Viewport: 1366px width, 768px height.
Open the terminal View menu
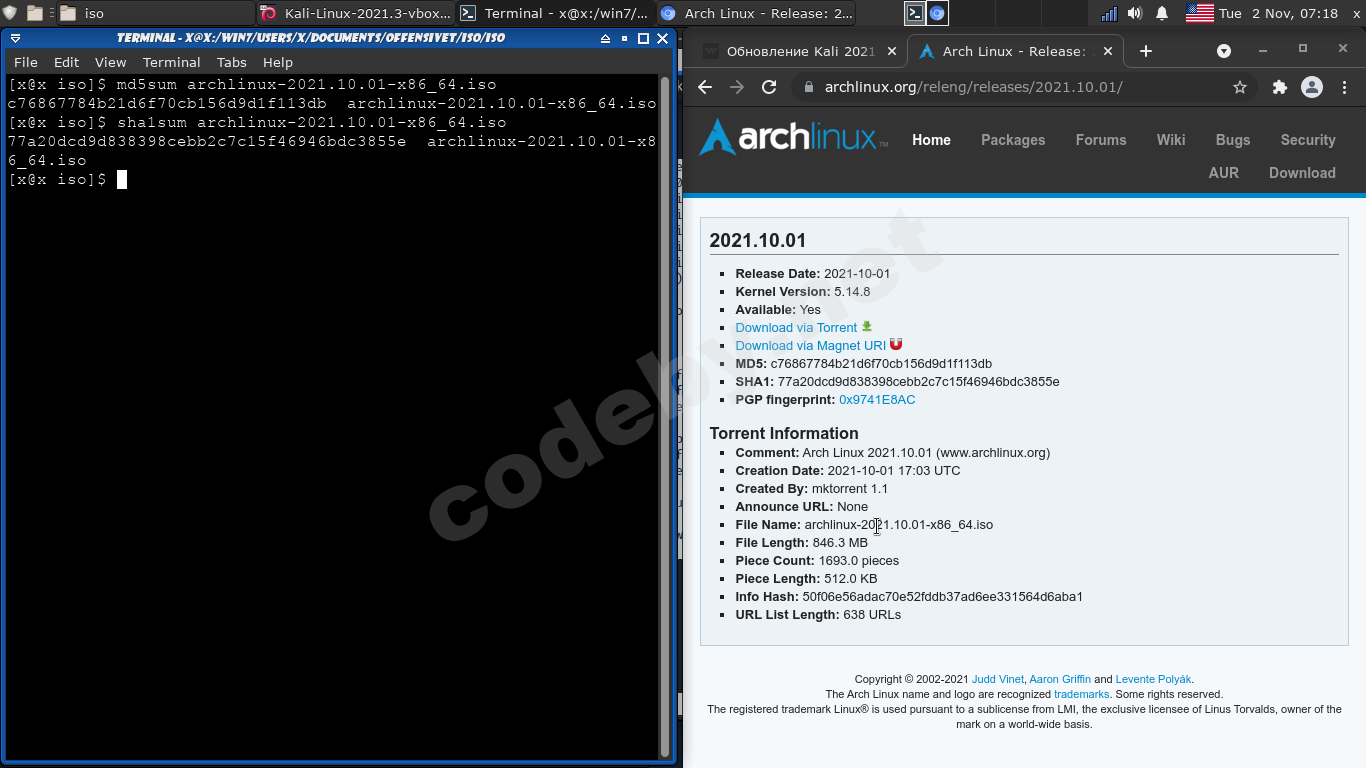coord(110,62)
